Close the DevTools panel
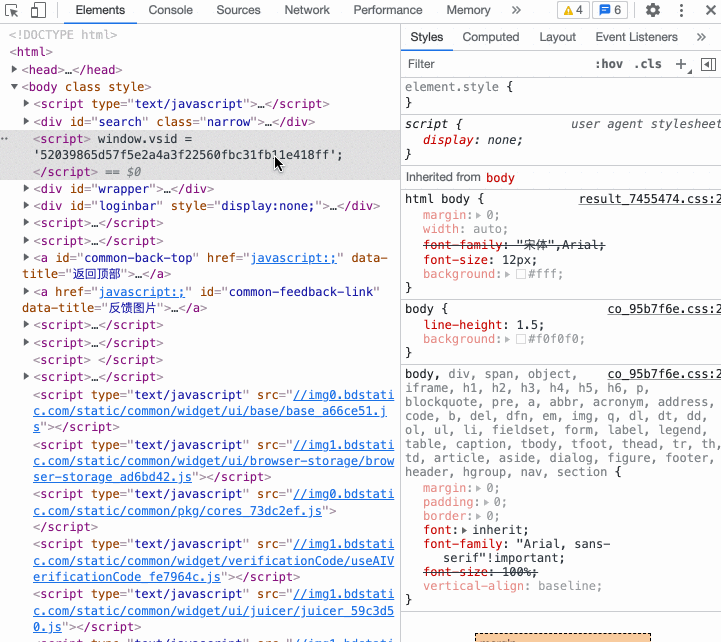Screen dimensions: 721x642 click(710, 10)
